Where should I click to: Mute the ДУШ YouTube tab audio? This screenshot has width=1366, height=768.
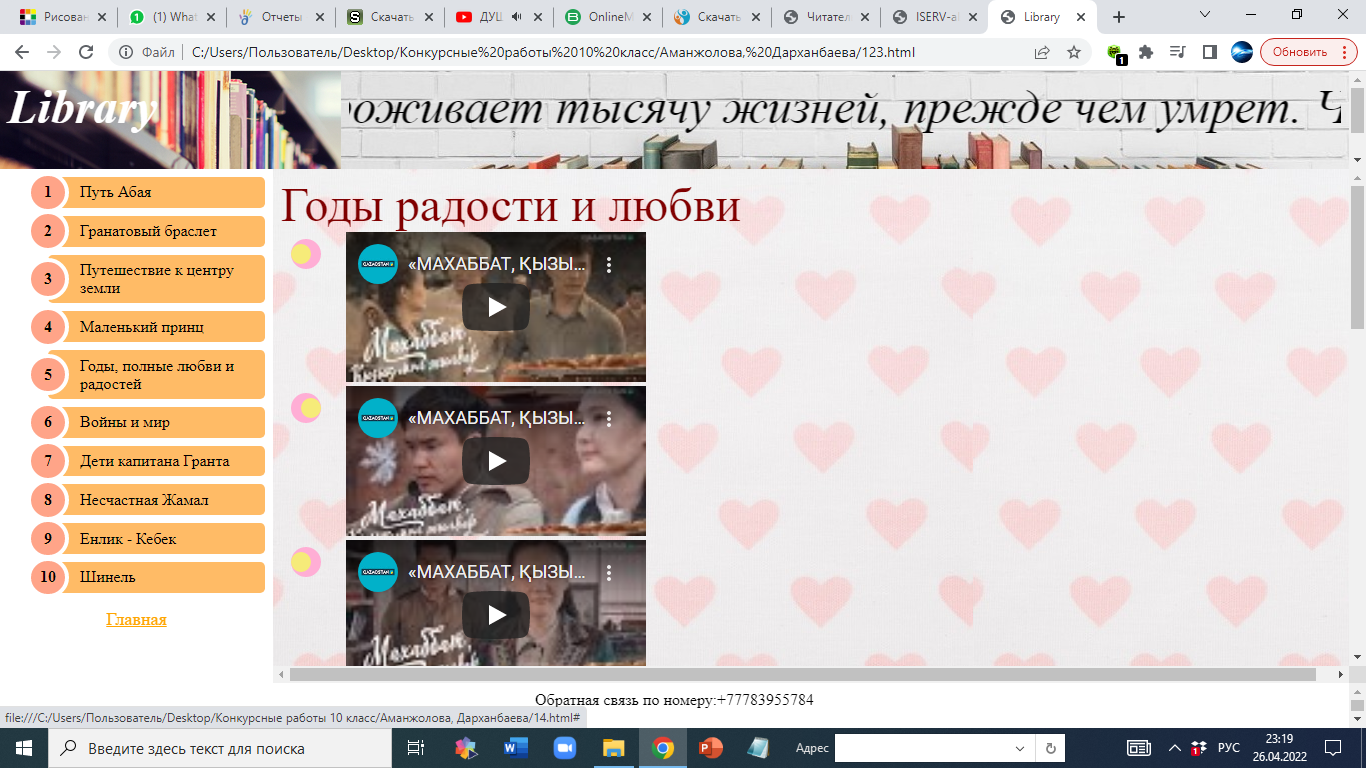[x=517, y=17]
